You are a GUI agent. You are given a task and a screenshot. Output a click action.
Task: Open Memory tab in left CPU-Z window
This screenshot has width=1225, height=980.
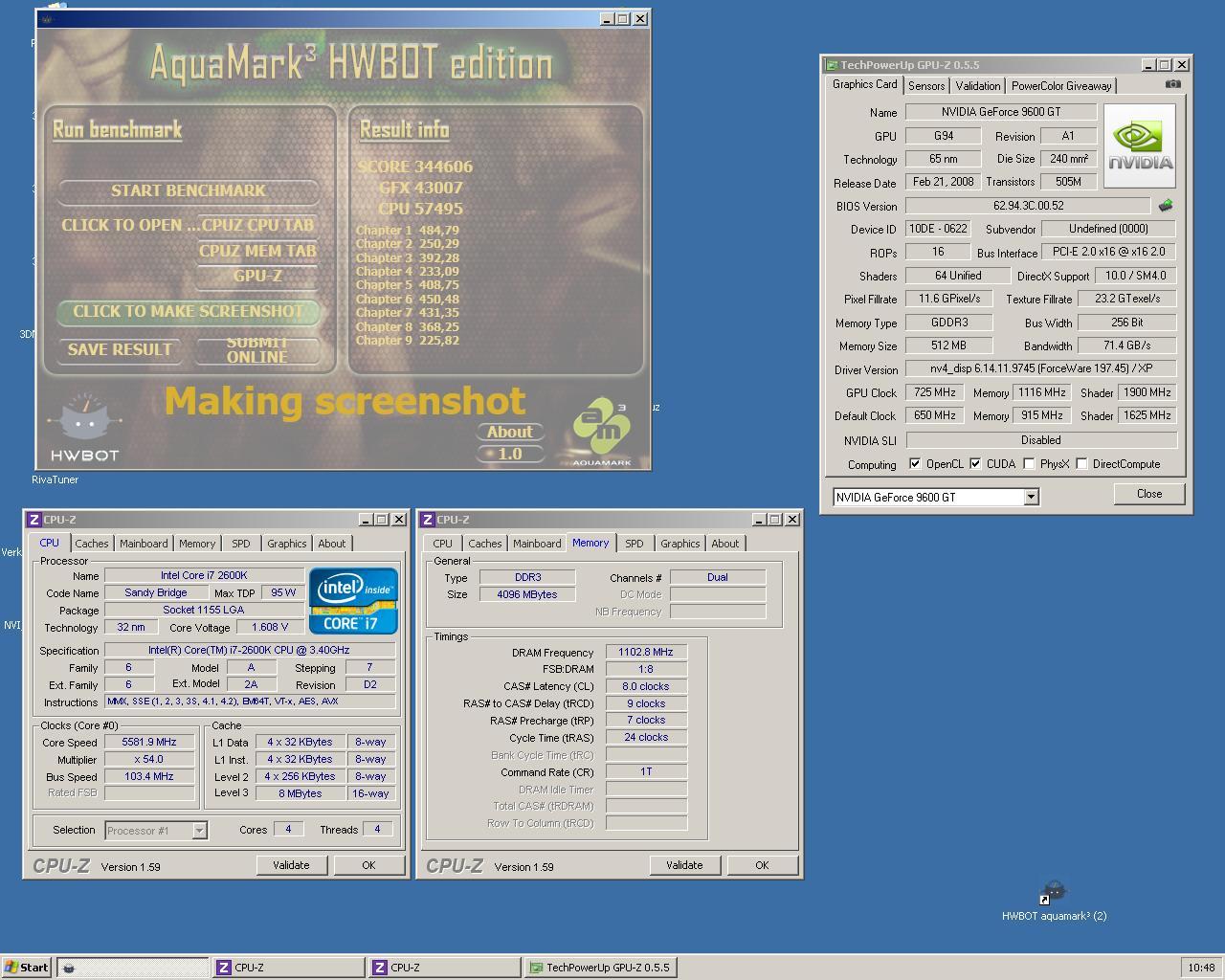[x=197, y=544]
